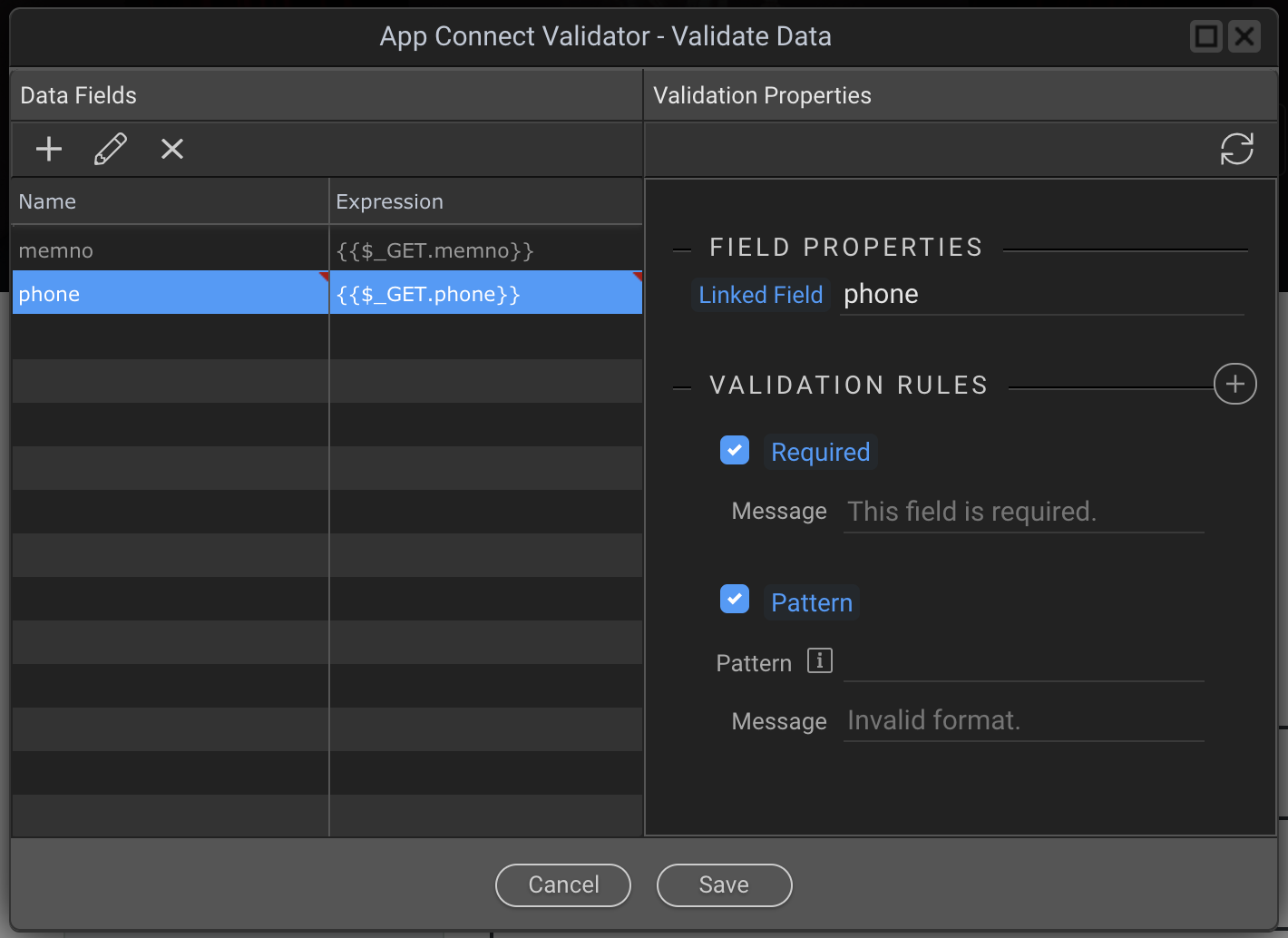Click the Expression column header
This screenshot has height=938, width=1288.
[485, 201]
